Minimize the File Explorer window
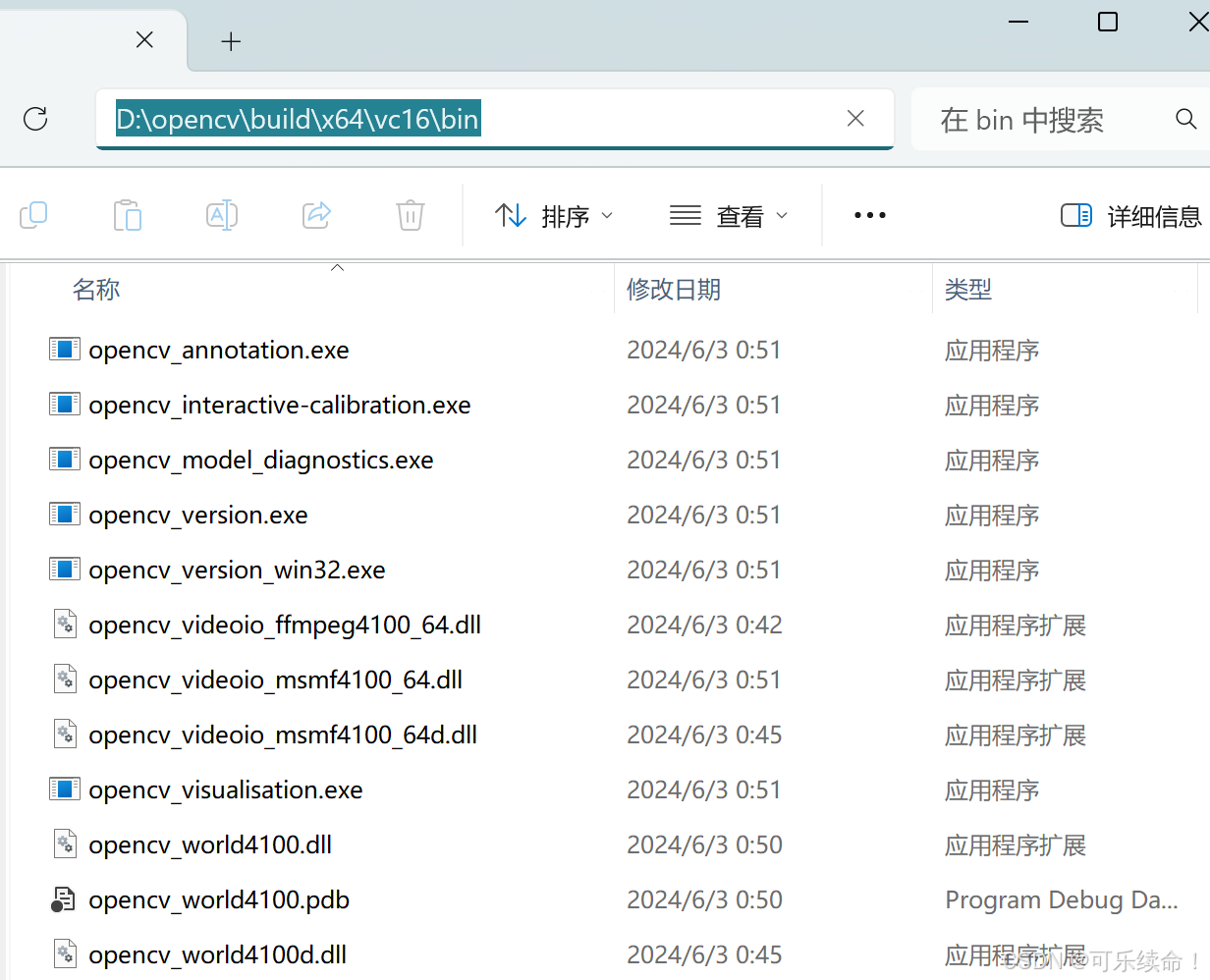 pos(1018,22)
